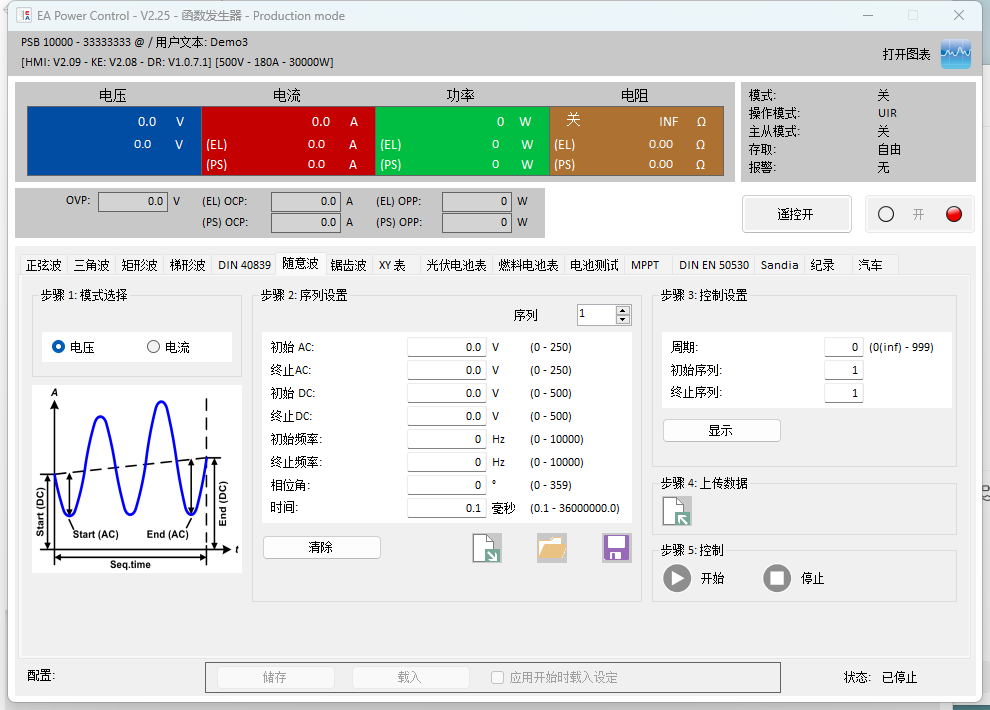This screenshot has height=710, width=990.
Task: Click the 时间 input field
Action: pyautogui.click(x=446, y=508)
